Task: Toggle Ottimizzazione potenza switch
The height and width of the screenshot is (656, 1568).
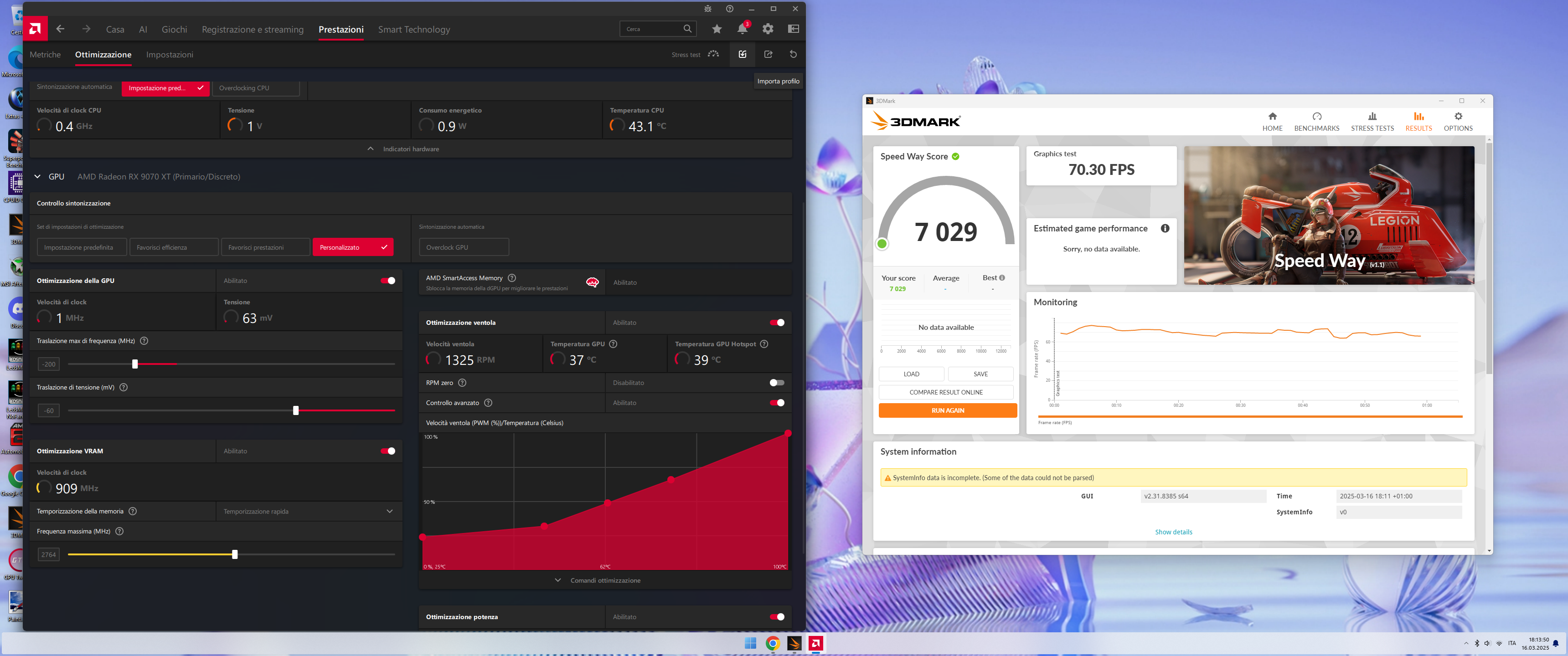Action: click(x=777, y=616)
